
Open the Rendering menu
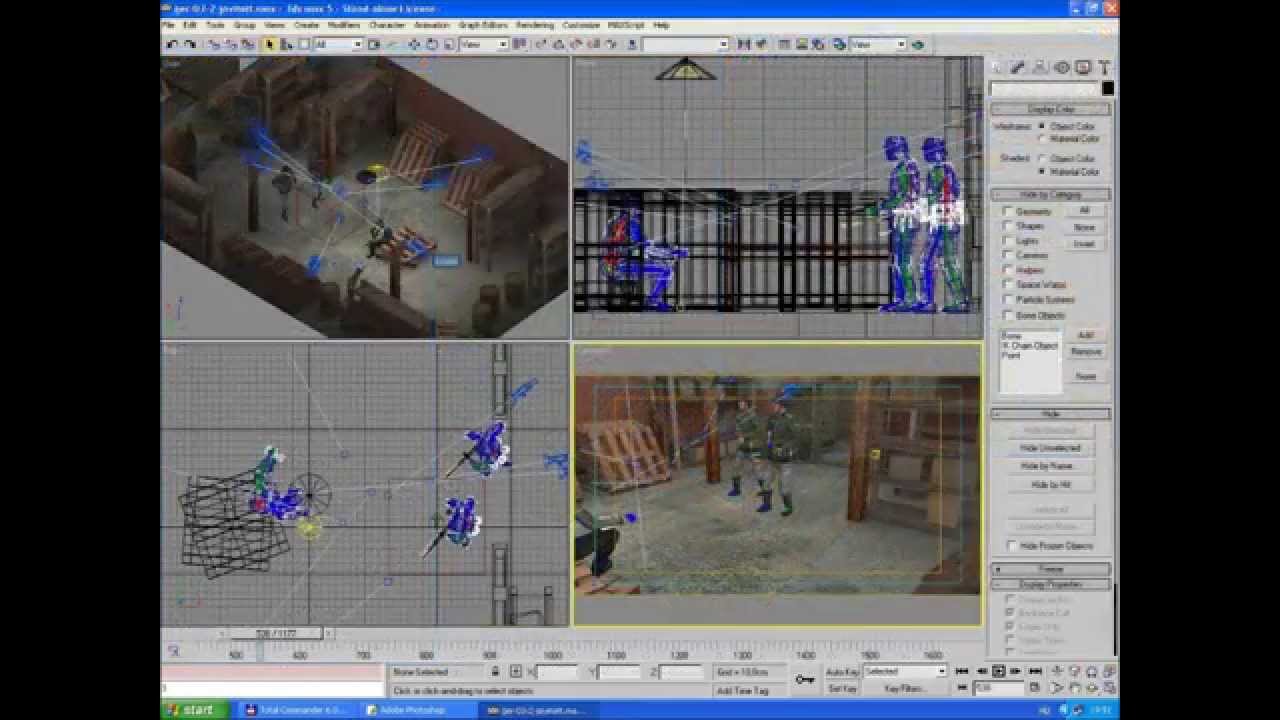point(535,25)
